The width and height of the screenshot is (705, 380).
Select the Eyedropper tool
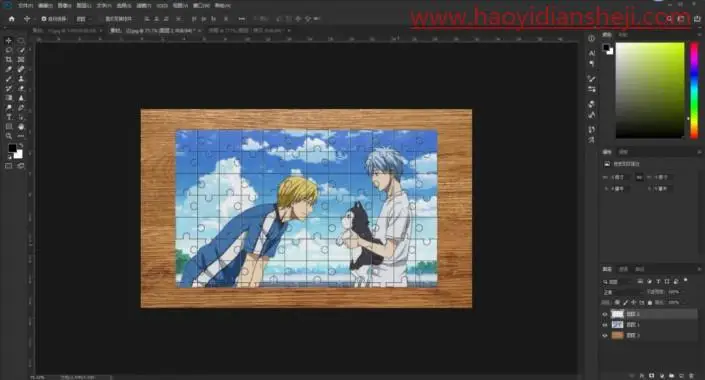(x=9, y=69)
